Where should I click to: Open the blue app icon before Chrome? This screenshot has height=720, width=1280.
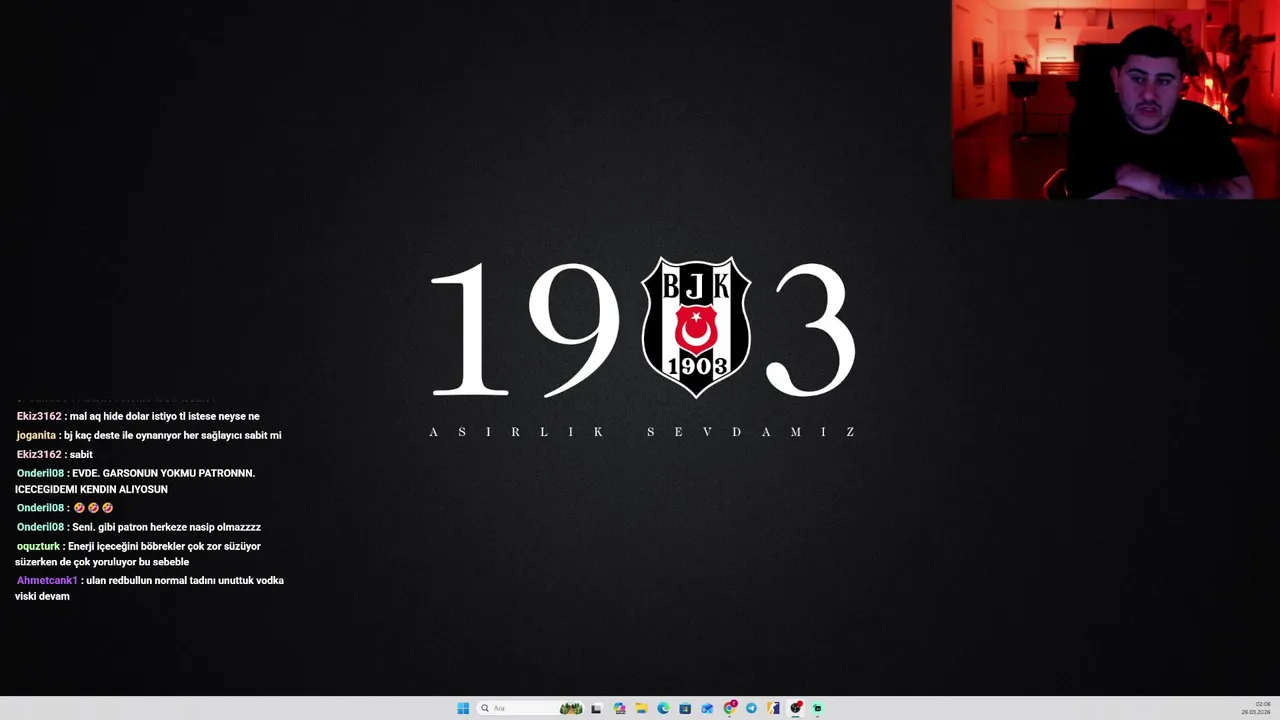[x=707, y=708]
